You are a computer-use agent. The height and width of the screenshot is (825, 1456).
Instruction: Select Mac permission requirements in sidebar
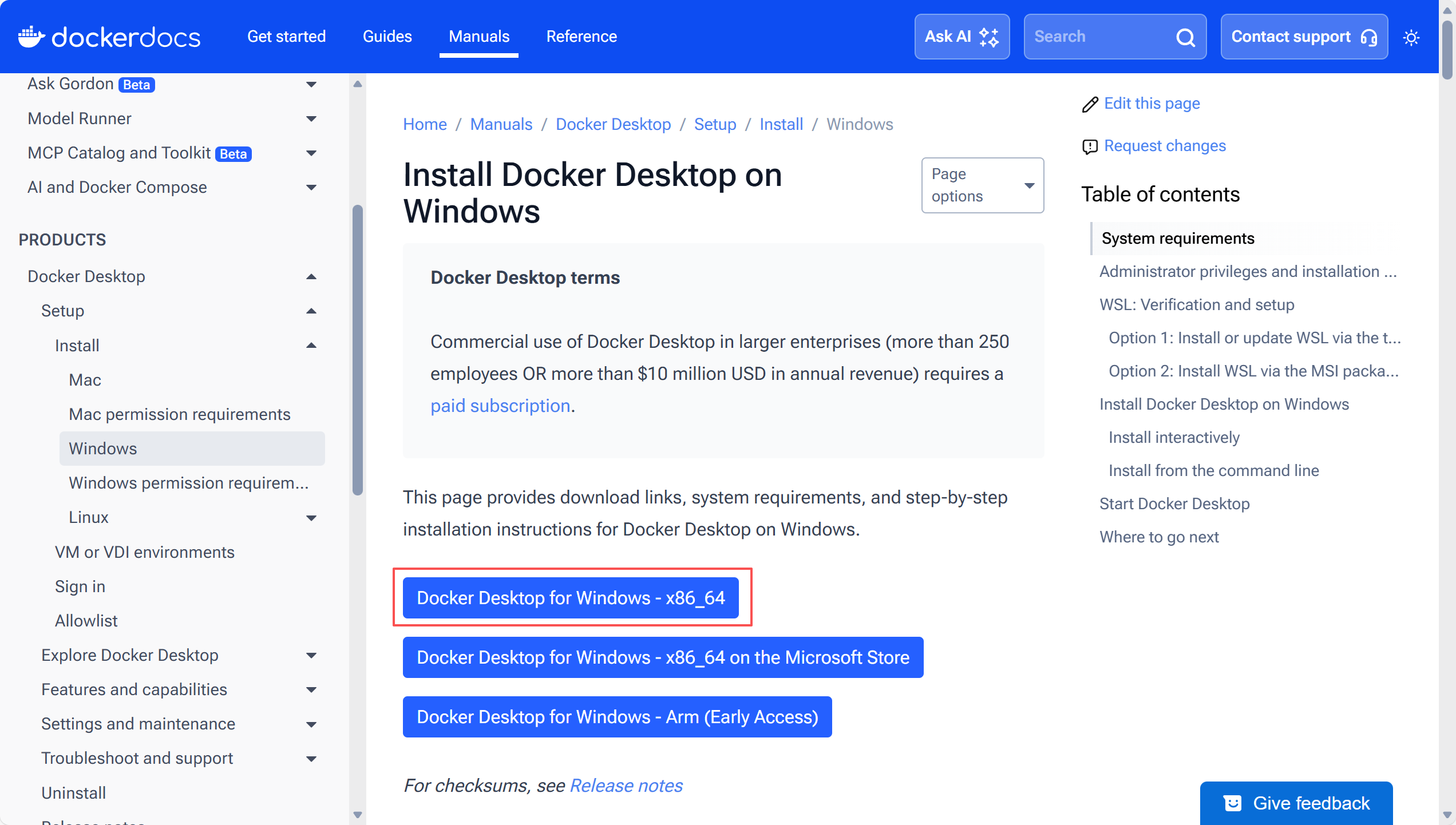point(180,414)
